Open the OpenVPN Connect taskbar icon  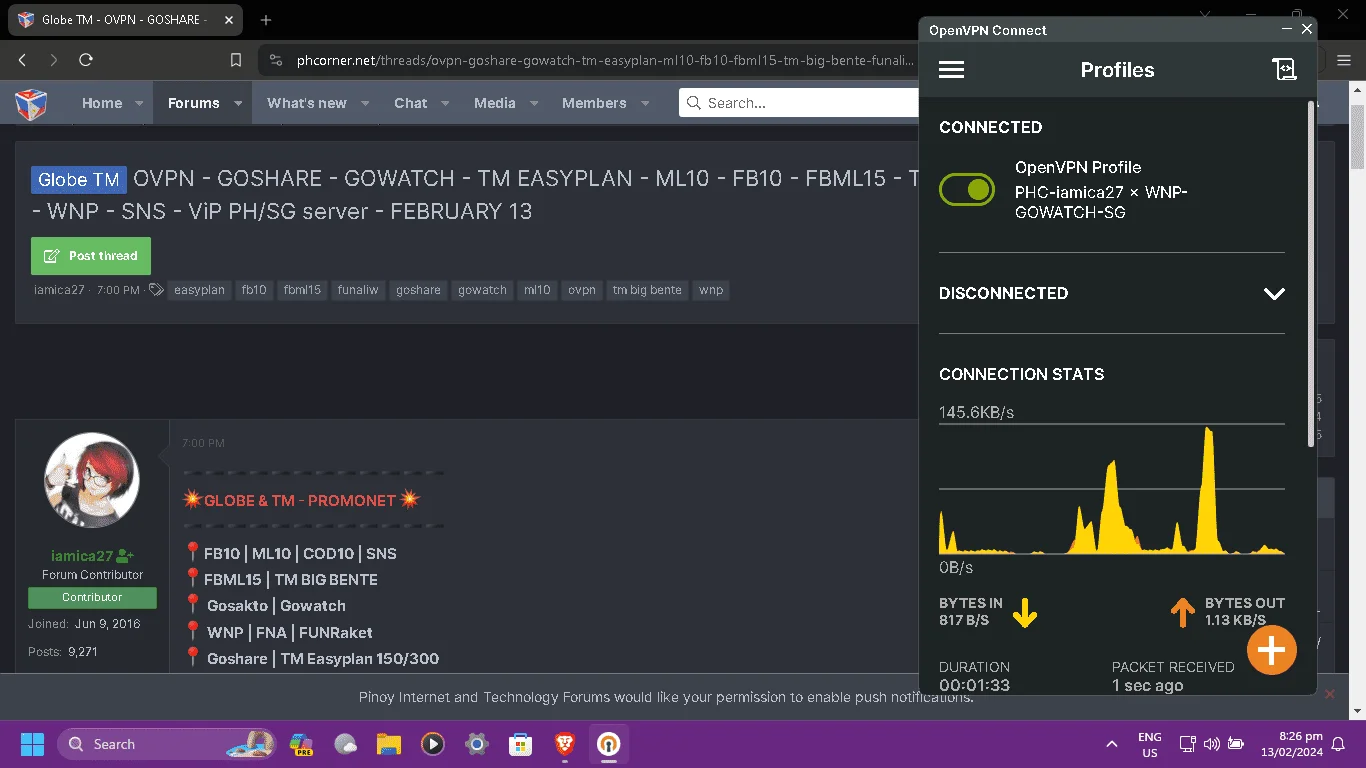608,744
